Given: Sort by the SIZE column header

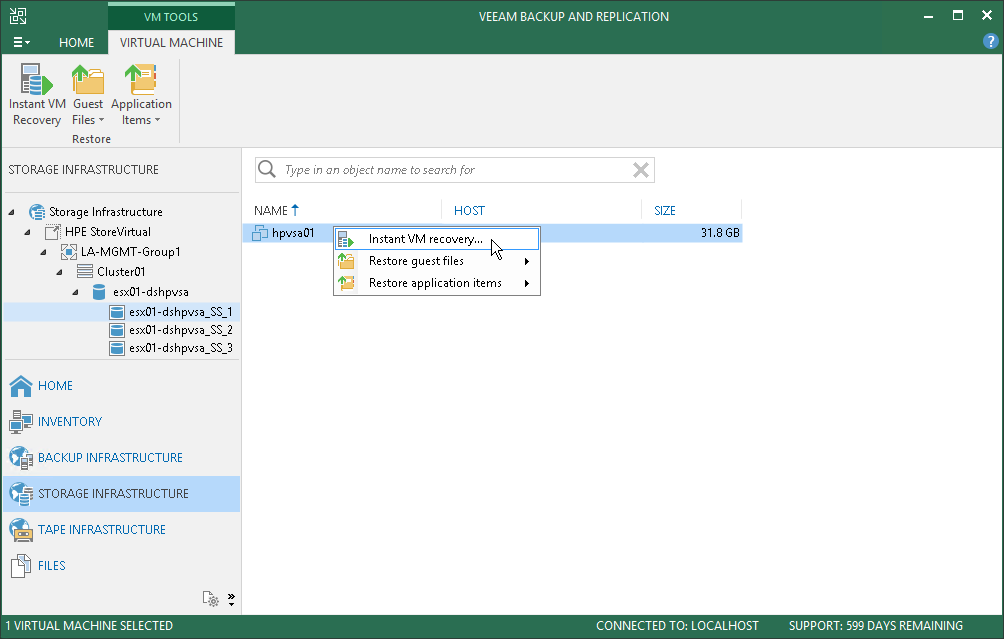Looking at the screenshot, I should coord(665,211).
